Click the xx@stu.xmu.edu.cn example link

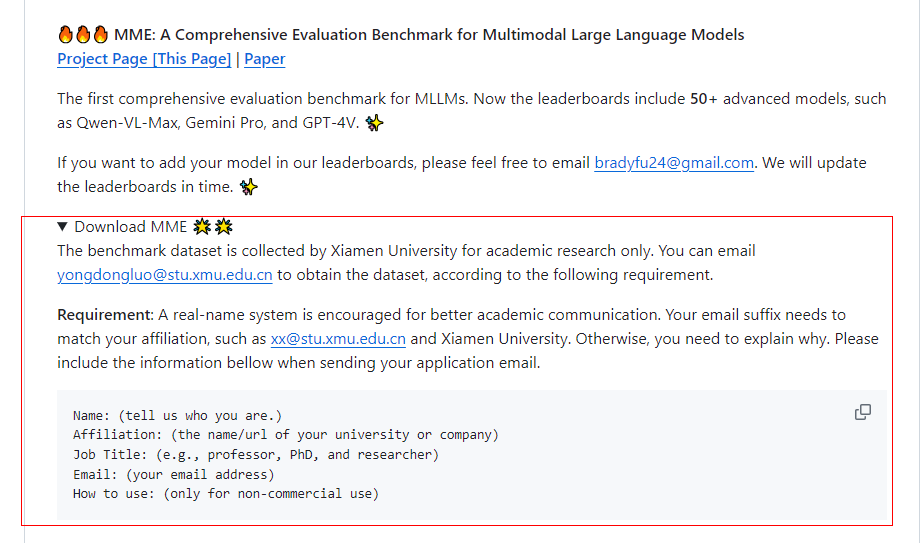338,339
